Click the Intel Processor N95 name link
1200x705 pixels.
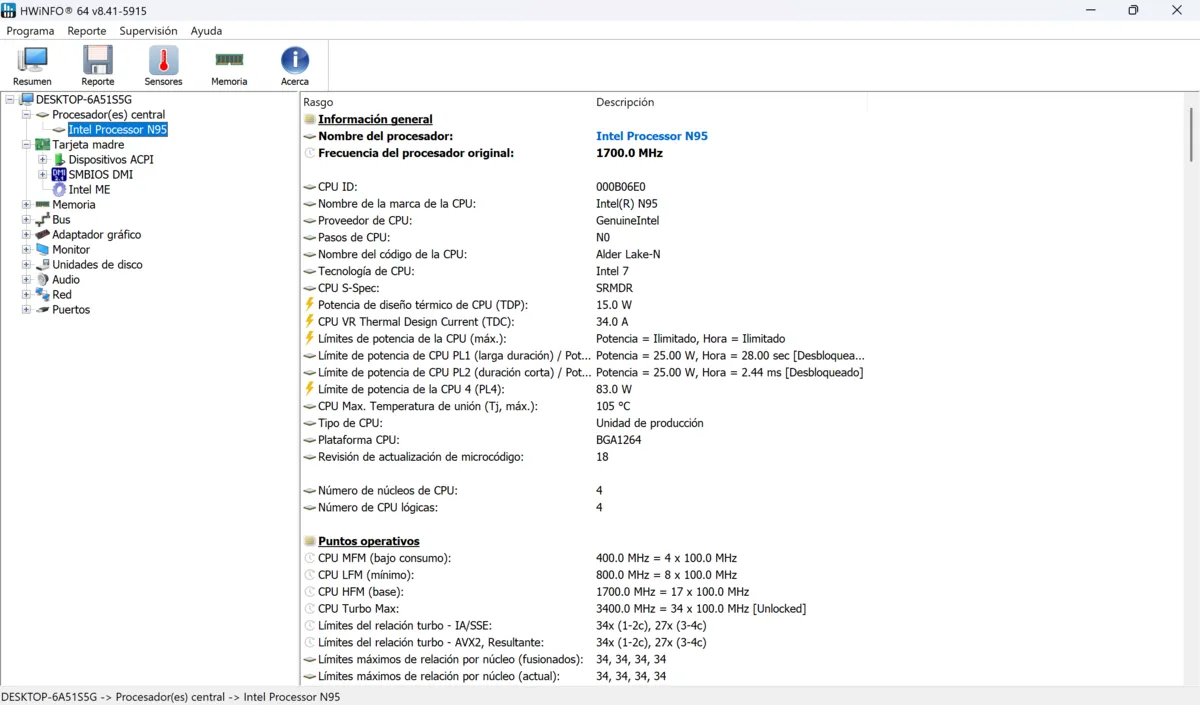(651, 136)
